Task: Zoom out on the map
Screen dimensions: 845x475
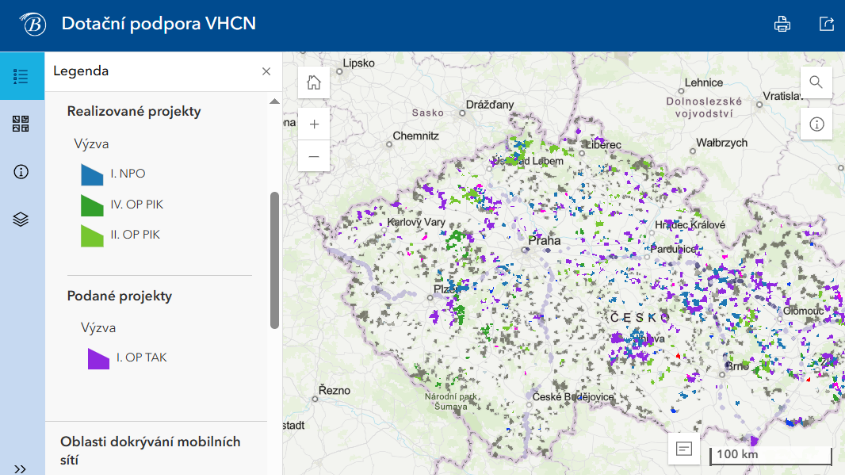Action: [x=314, y=157]
